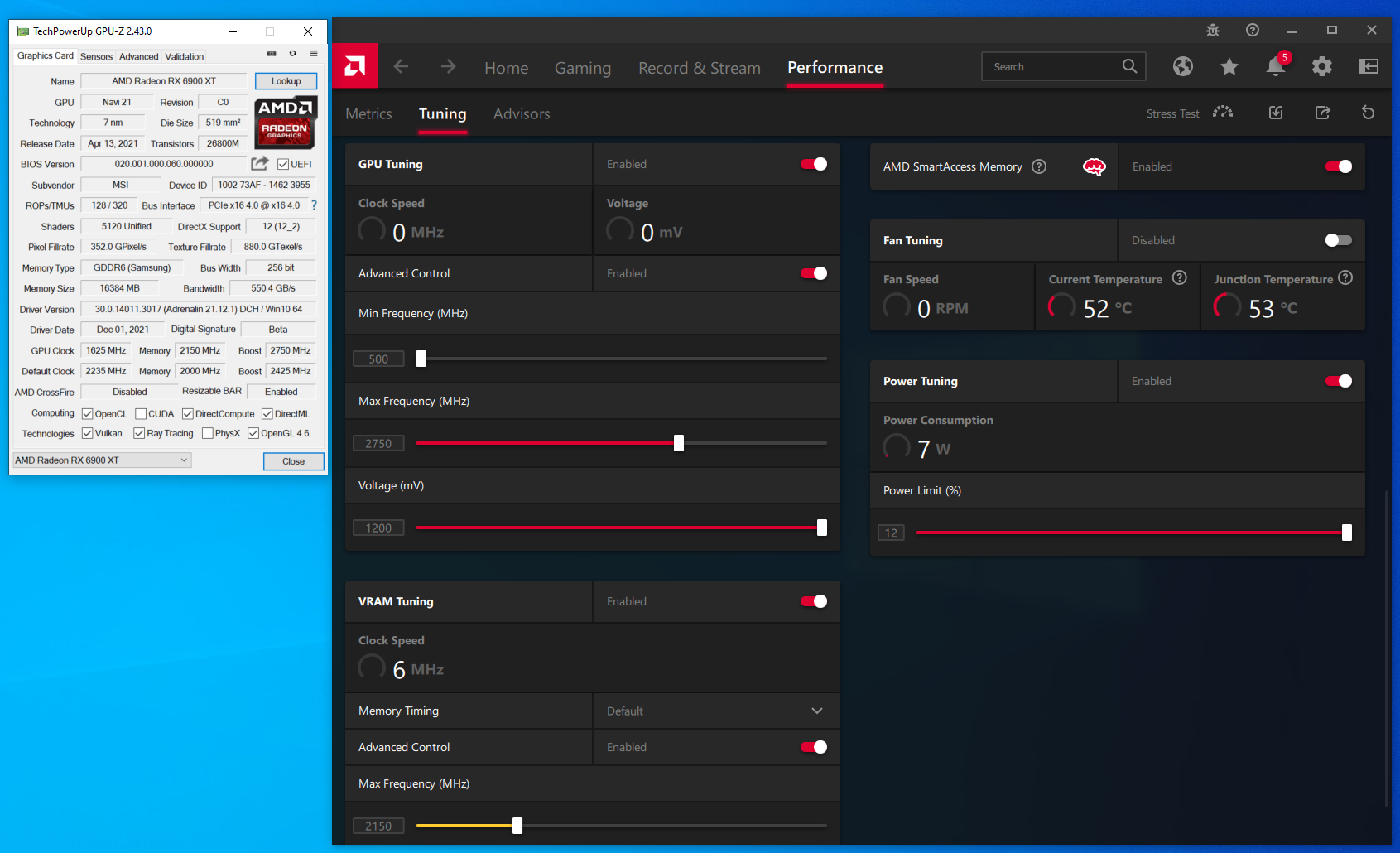Open the help question mark icon in title bar

point(1253,30)
